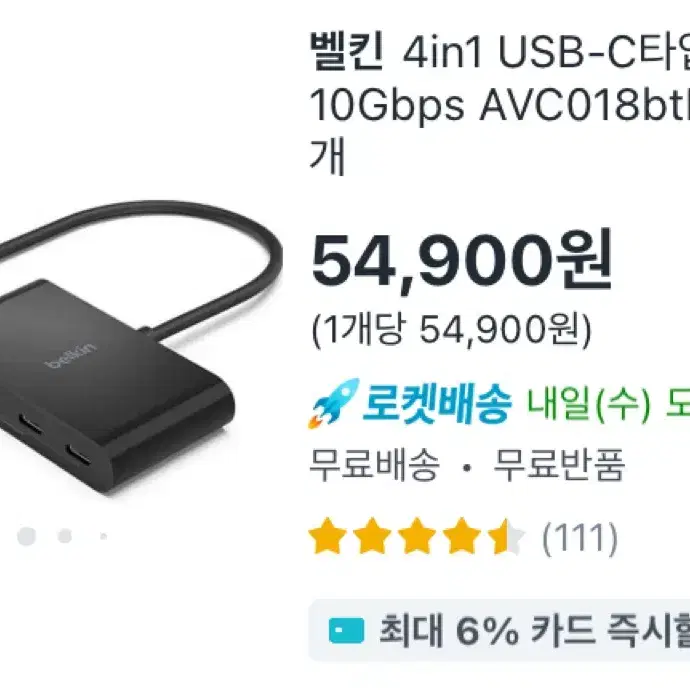Open the 최대 6% 카드 즉시할인 banner
Image resolution: width=690 pixels, height=690 pixels.
pyautogui.click(x=499, y=631)
